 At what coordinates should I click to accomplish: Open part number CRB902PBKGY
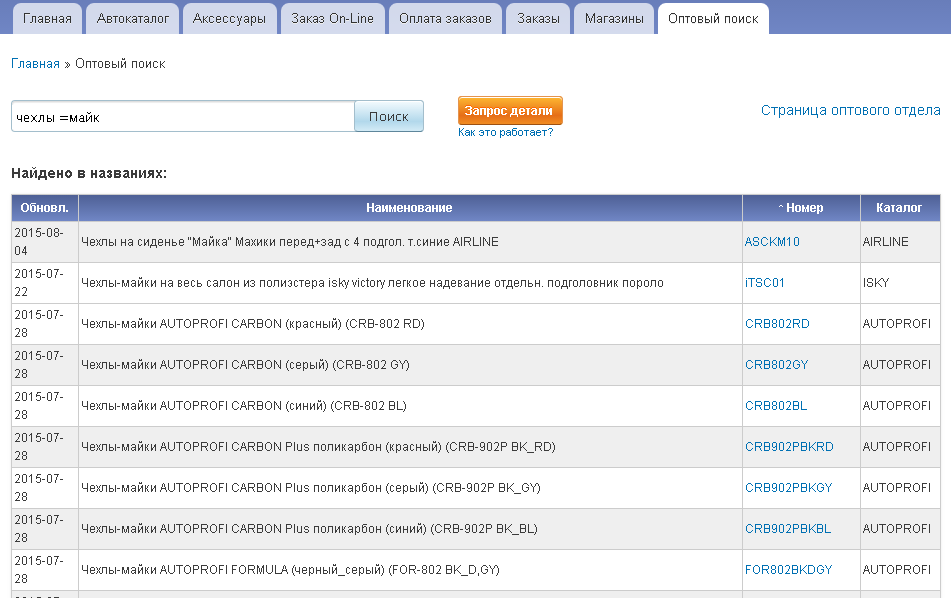point(788,488)
